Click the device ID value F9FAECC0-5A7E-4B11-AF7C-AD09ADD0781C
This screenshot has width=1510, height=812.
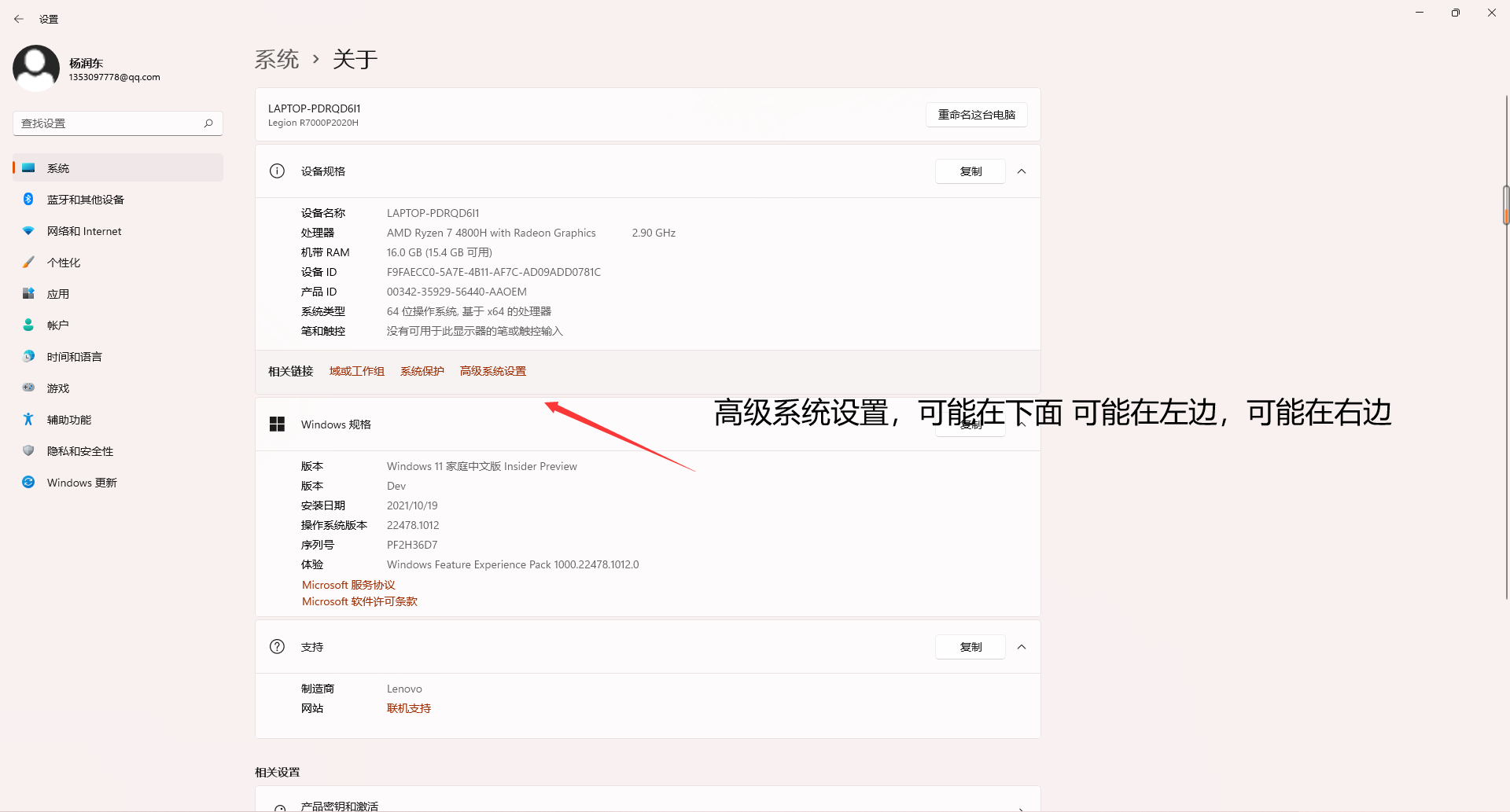point(494,272)
